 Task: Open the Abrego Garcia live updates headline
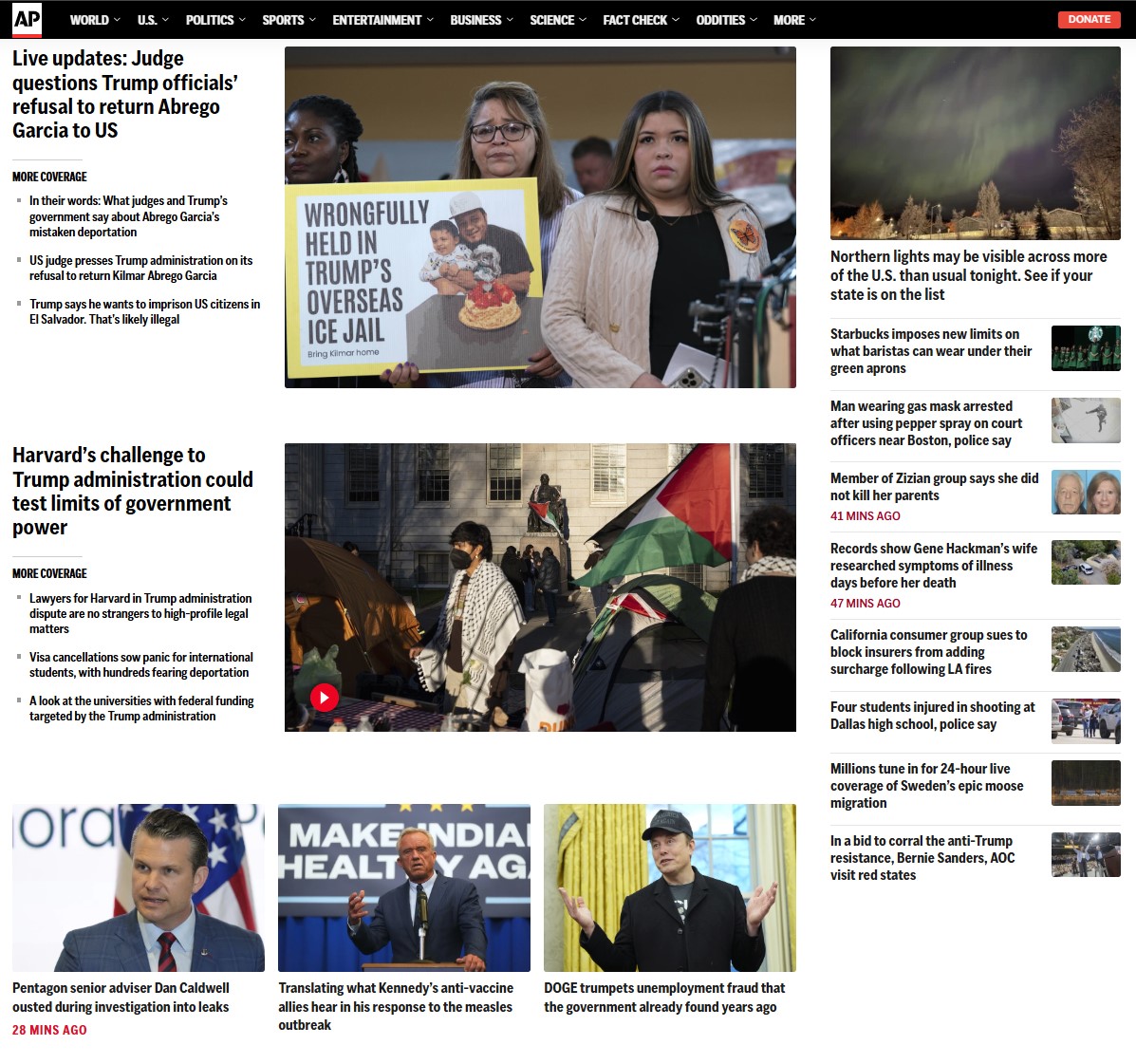(124, 94)
